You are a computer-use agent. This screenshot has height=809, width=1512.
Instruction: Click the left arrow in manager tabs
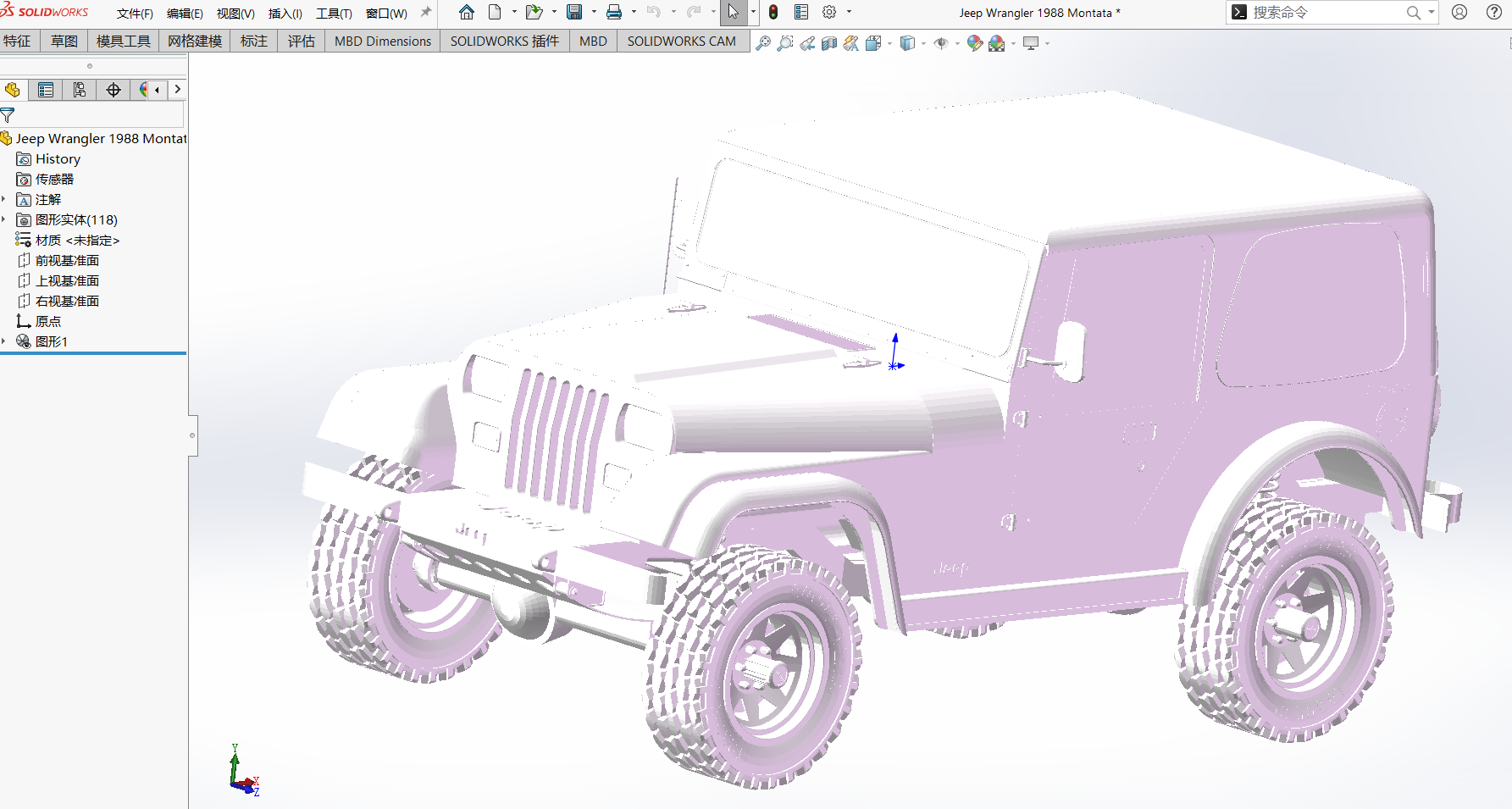(157, 90)
